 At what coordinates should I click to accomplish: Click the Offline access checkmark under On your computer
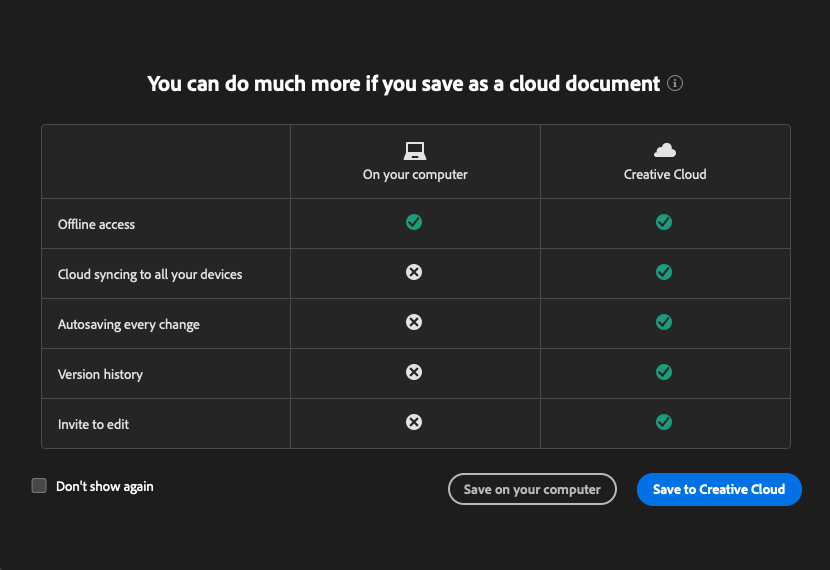tap(414, 222)
